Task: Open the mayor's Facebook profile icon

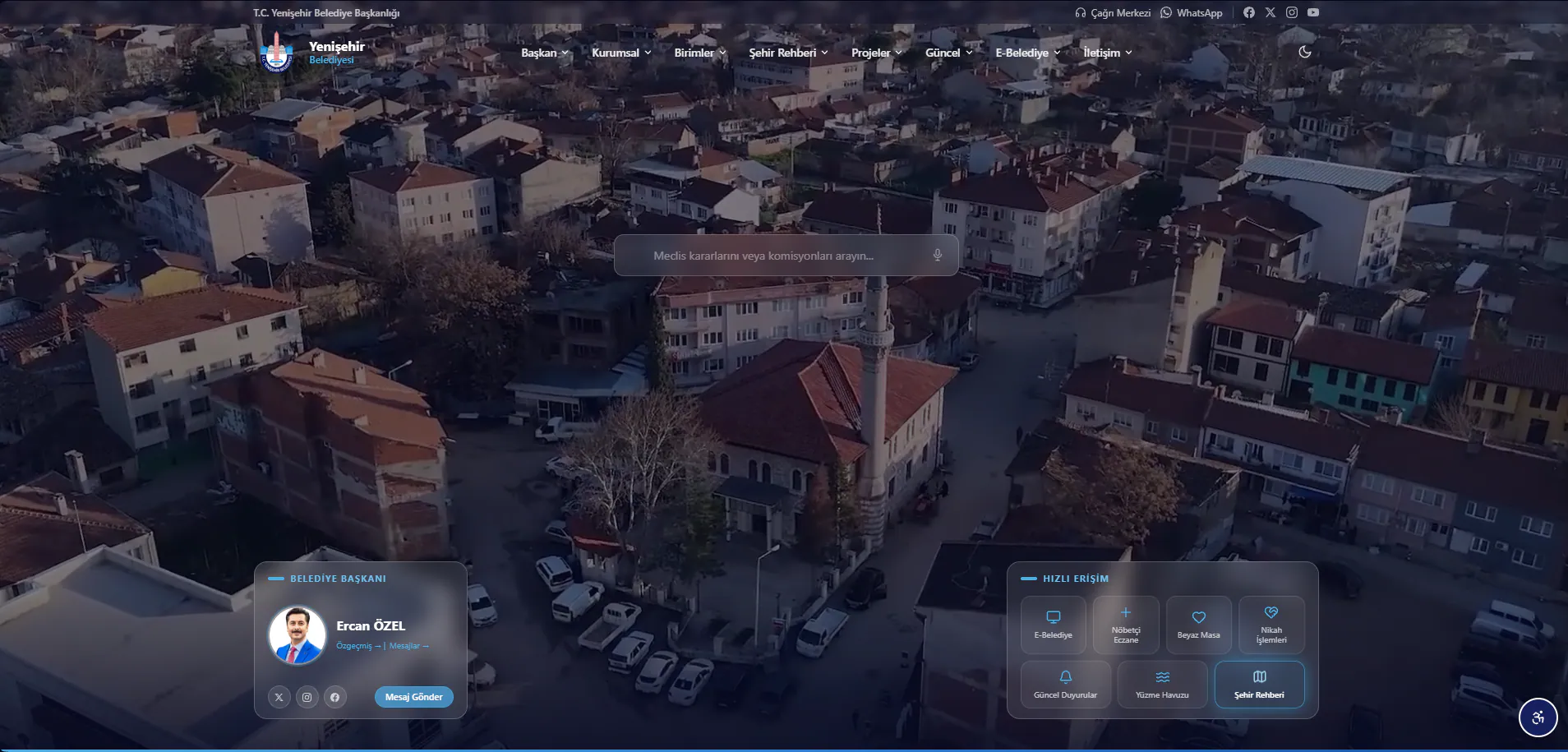Action: (x=335, y=697)
